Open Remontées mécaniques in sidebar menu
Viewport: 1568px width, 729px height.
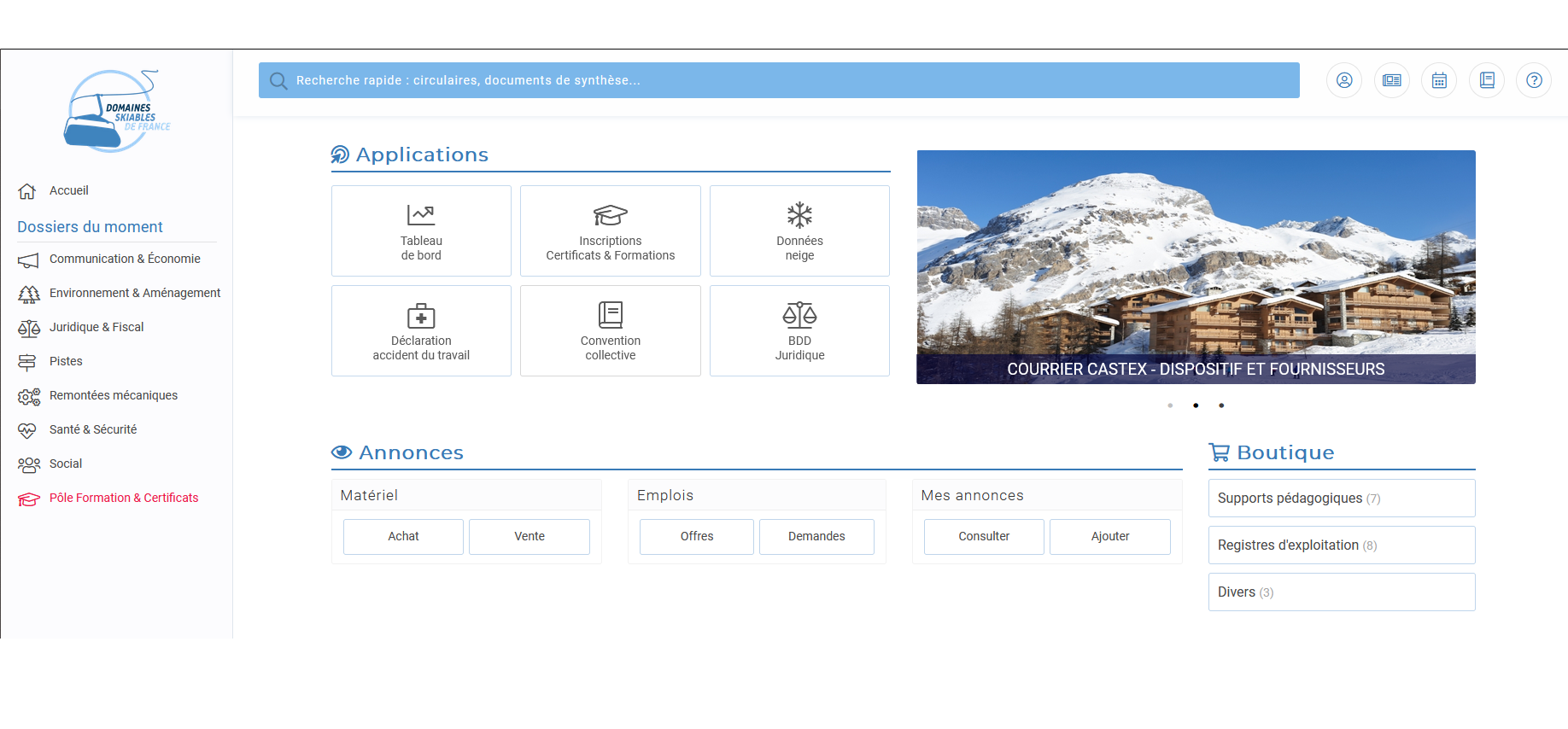113,395
